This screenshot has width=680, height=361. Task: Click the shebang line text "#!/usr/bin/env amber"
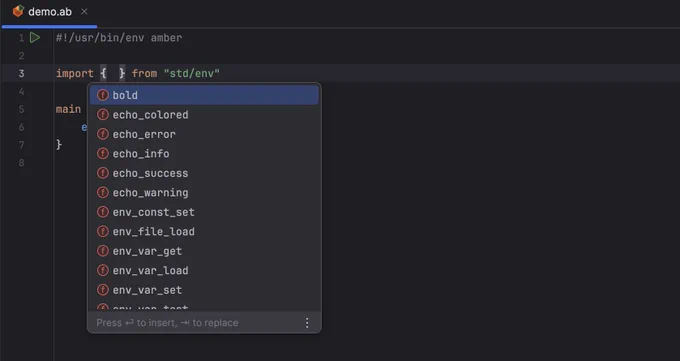coord(119,38)
